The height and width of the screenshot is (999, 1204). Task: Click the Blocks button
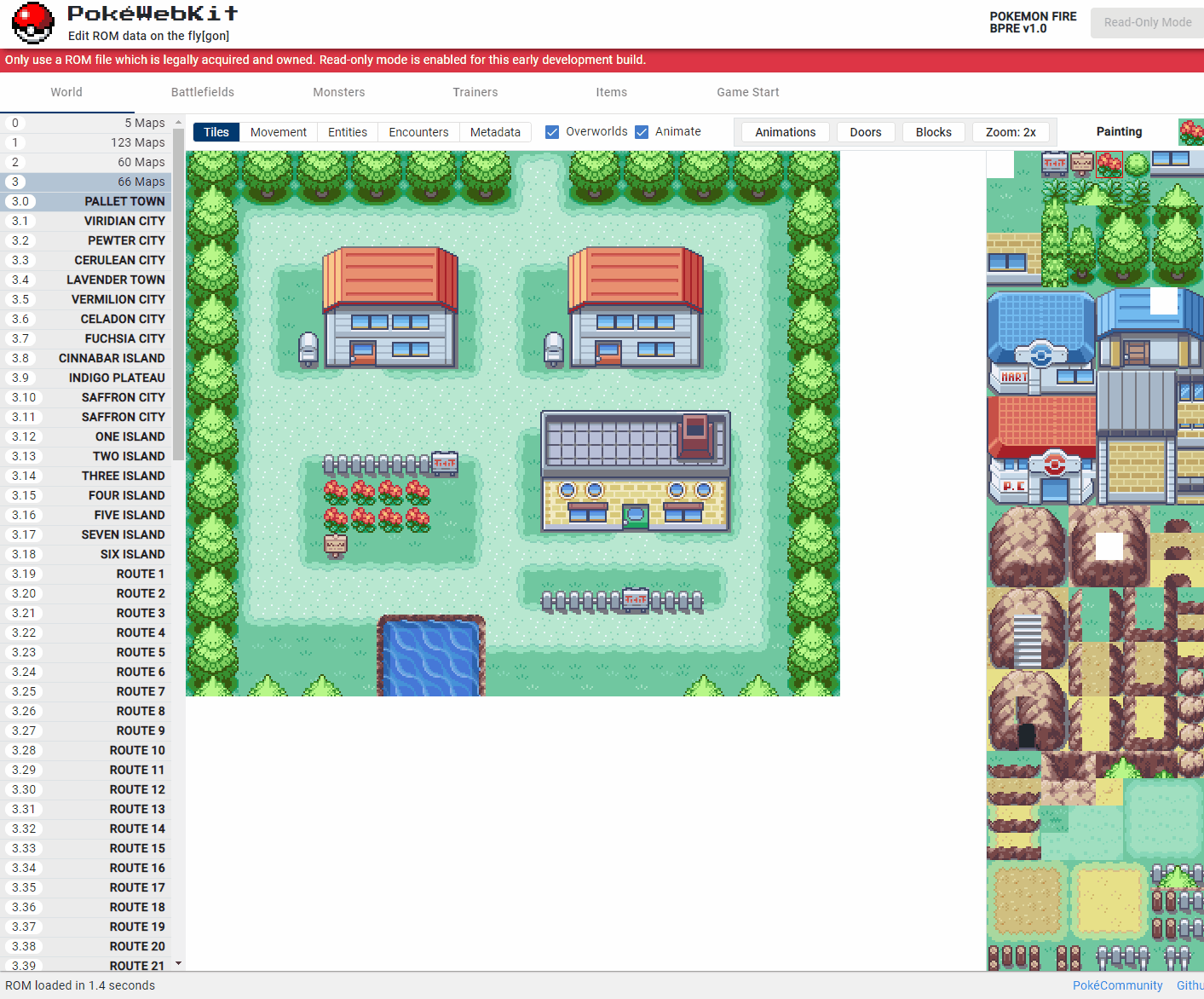point(934,132)
